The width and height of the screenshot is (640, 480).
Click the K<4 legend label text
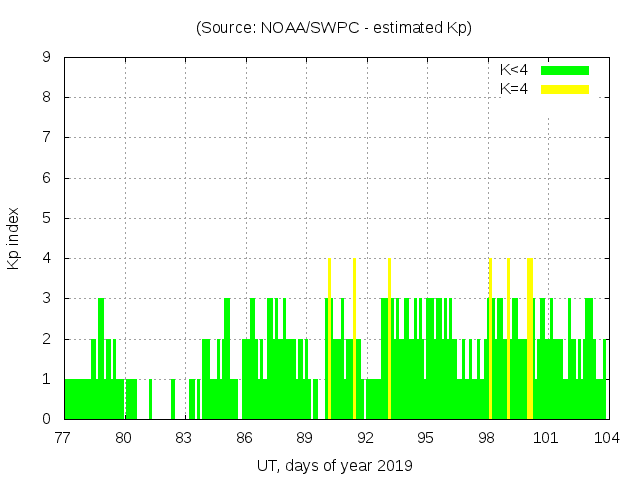coord(514,70)
